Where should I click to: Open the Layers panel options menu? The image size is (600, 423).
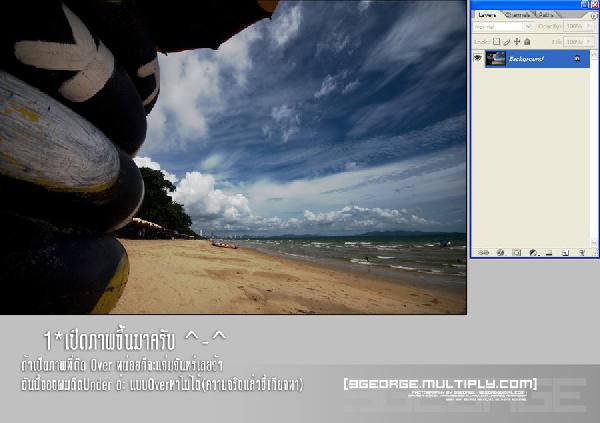pos(593,16)
